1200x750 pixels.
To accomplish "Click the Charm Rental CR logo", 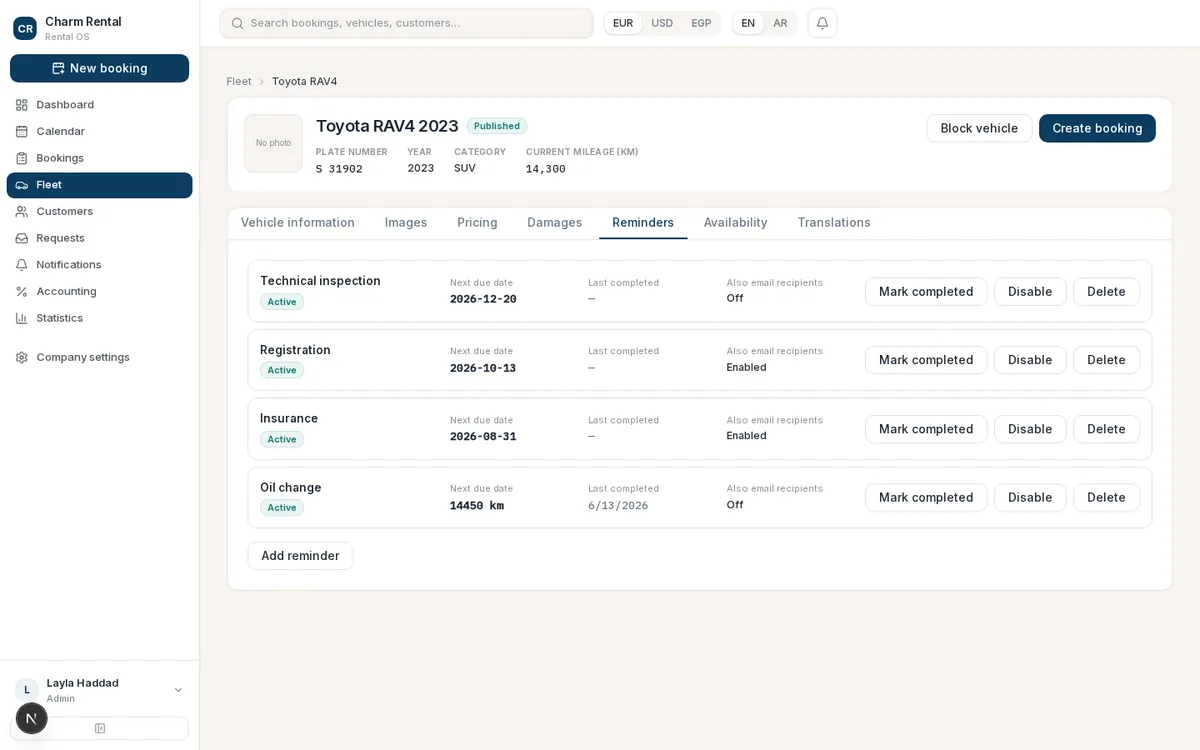I will tap(25, 28).
